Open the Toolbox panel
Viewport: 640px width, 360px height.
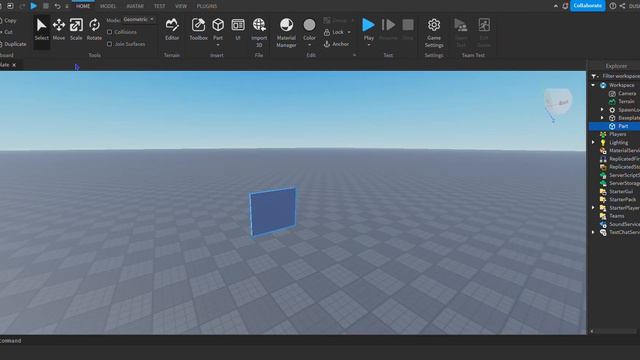pyautogui.click(x=198, y=29)
